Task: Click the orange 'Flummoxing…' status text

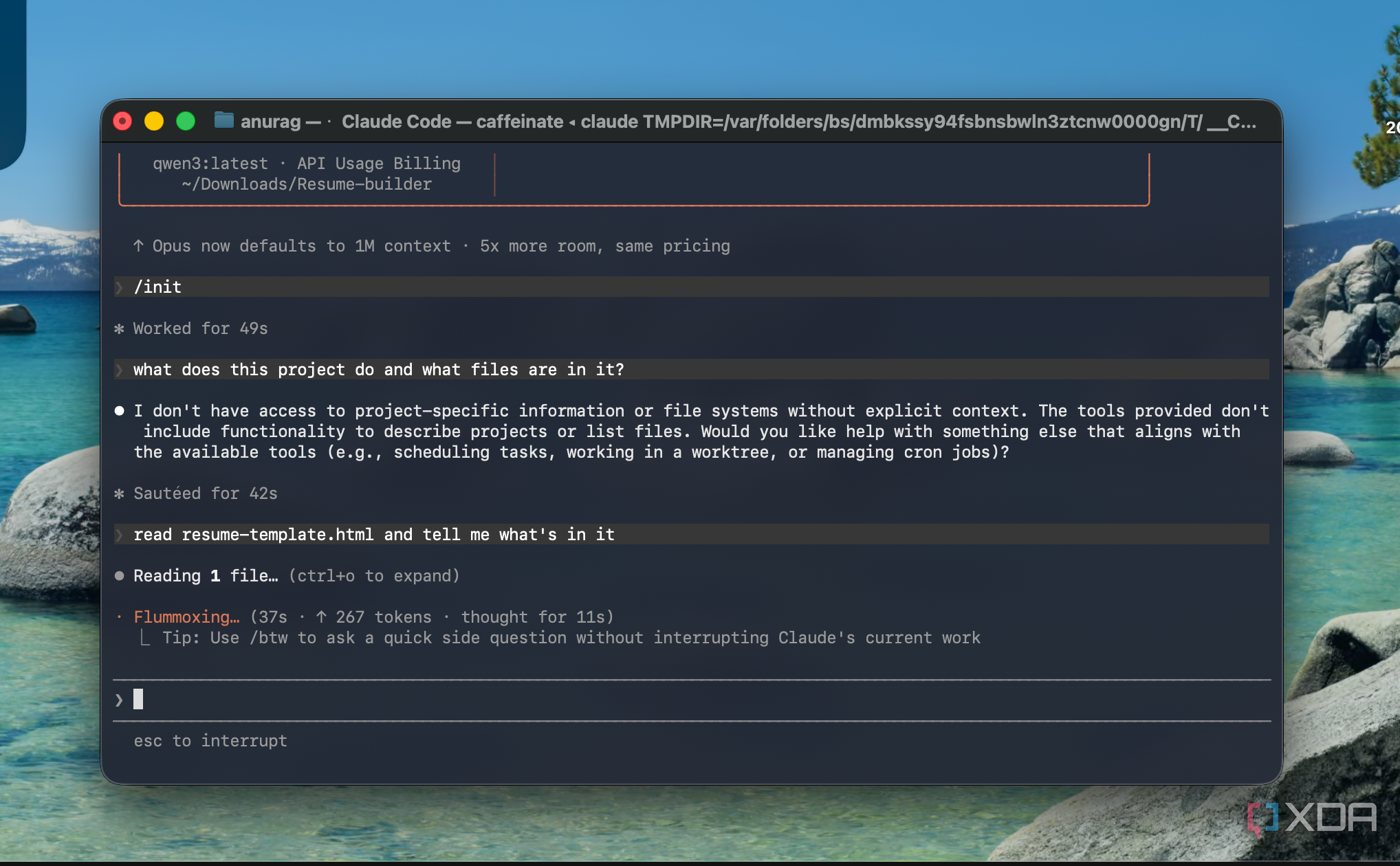Action: coord(186,617)
